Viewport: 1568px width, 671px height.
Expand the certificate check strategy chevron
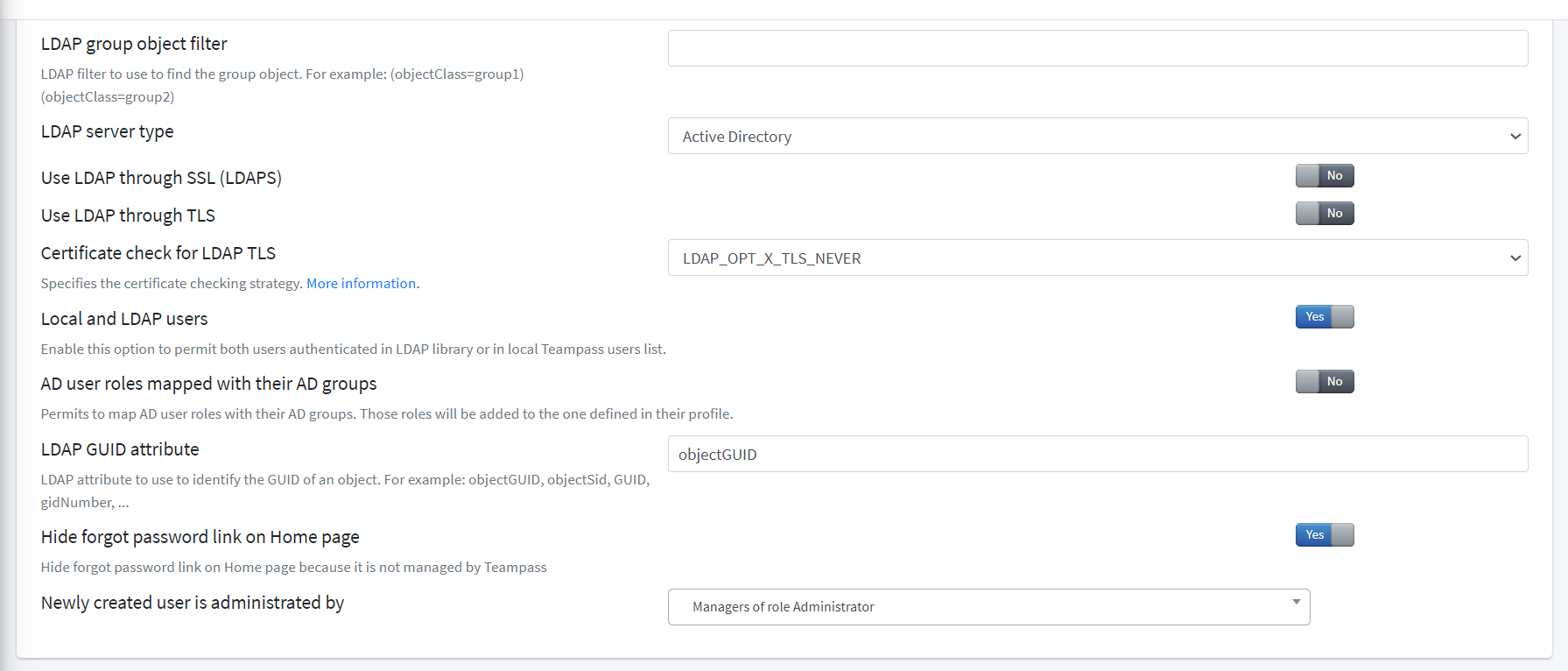(x=1515, y=258)
